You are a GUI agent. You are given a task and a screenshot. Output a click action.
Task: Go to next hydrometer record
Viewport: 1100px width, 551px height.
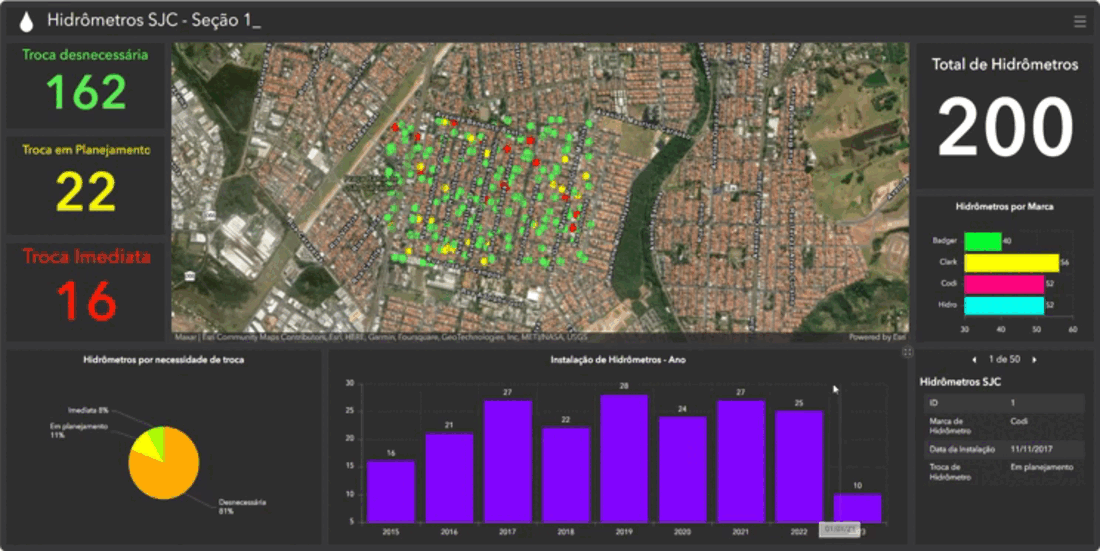pyautogui.click(x=1034, y=359)
